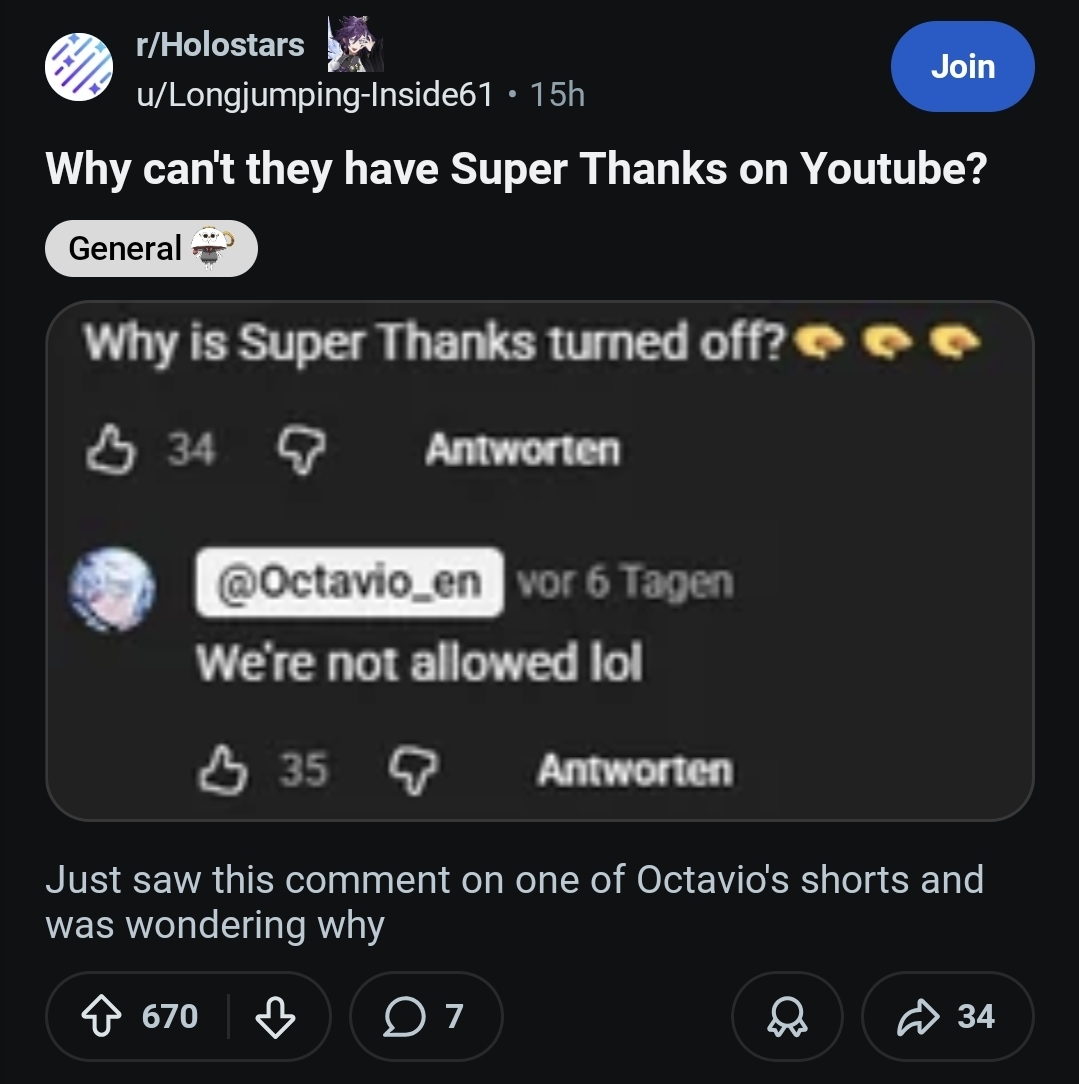
Task: Filter posts by General flair
Action: point(151,248)
